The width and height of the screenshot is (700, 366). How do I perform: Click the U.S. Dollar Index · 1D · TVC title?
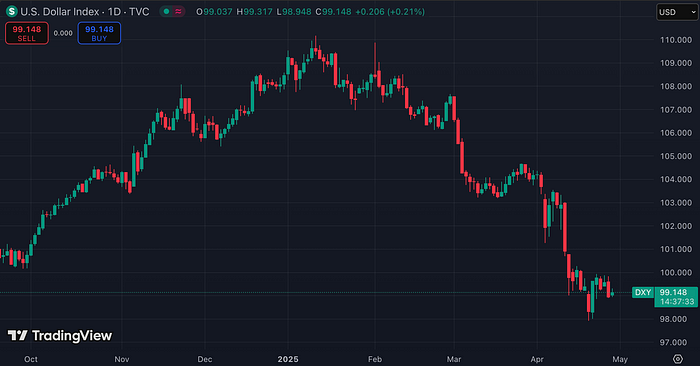coord(85,12)
